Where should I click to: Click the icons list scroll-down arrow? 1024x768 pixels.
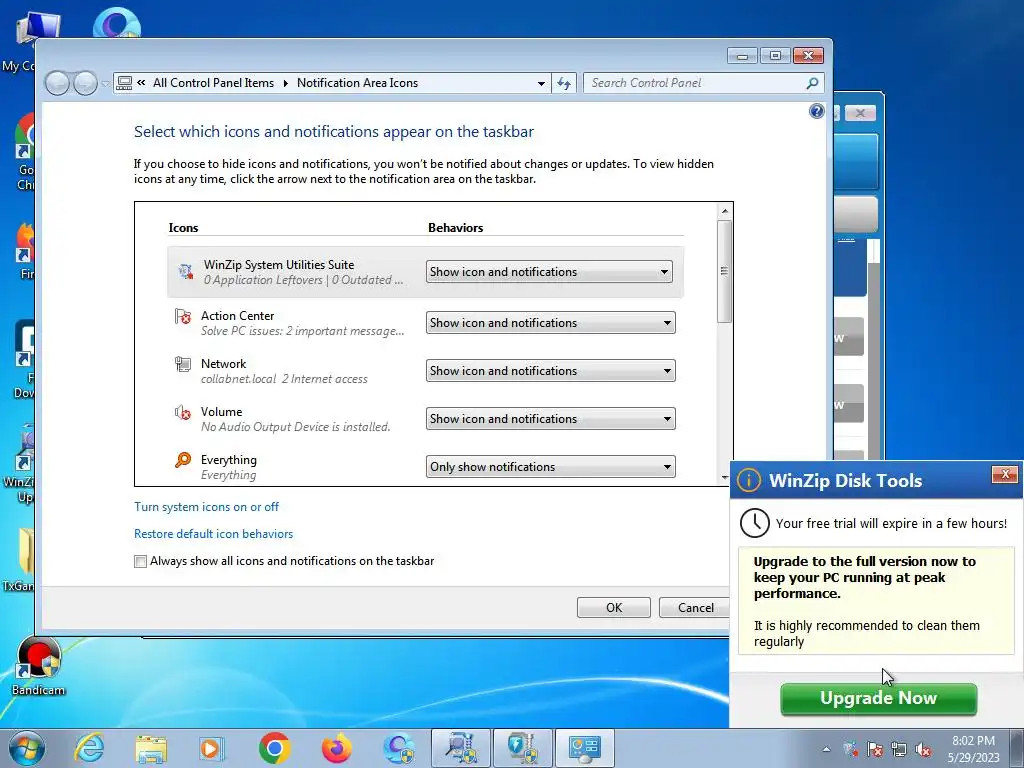click(724, 478)
